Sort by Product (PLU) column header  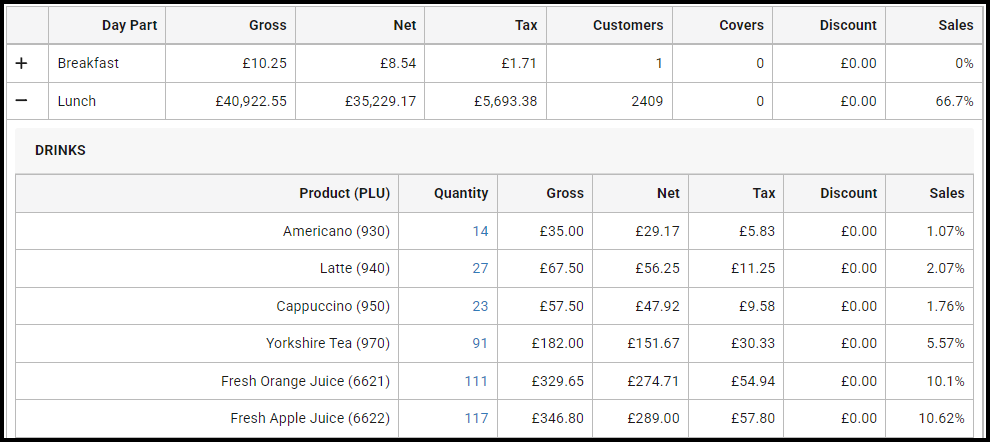tap(344, 193)
